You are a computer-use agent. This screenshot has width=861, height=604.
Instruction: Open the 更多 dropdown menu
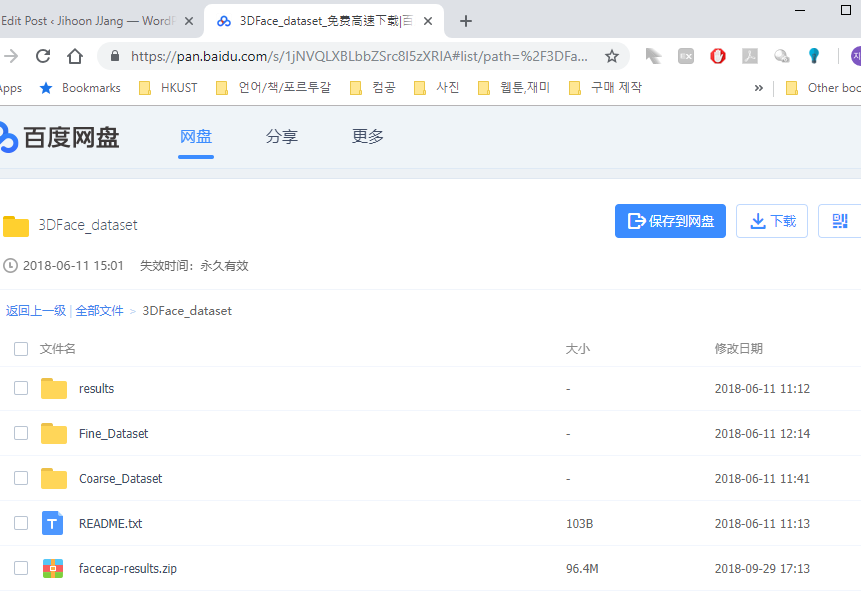367,137
